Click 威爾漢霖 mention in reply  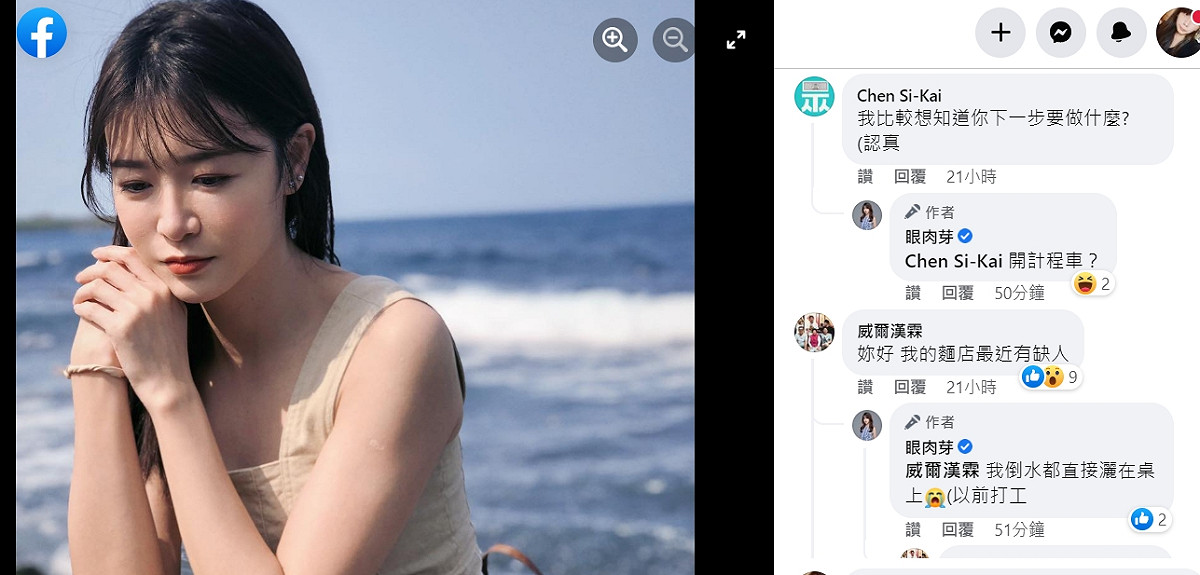pos(942,471)
